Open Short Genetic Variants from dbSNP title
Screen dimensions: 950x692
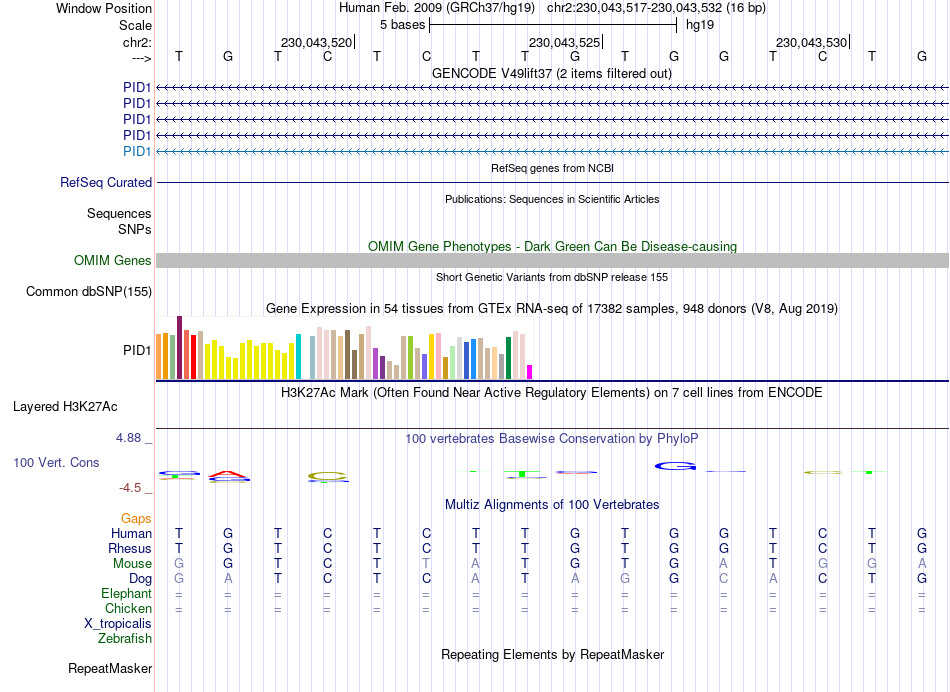pos(552,278)
